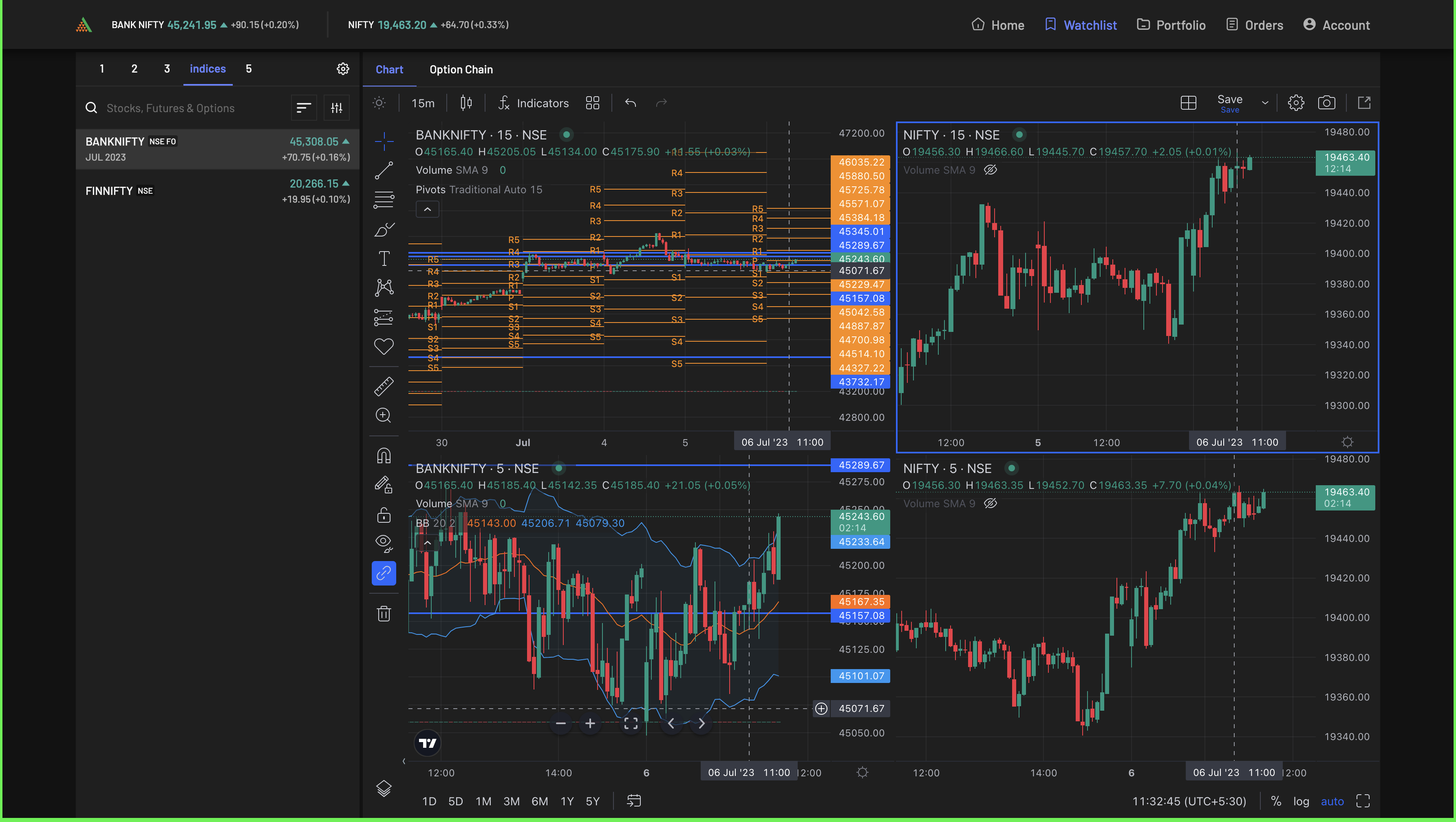
Task: Select the trend line drawing tool
Action: 384,170
